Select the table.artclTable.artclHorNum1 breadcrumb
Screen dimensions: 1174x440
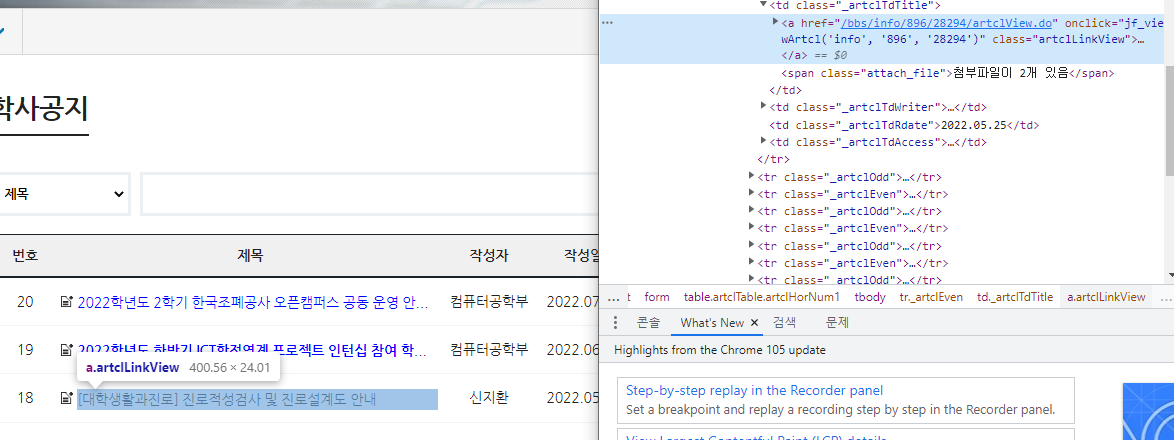tap(761, 297)
